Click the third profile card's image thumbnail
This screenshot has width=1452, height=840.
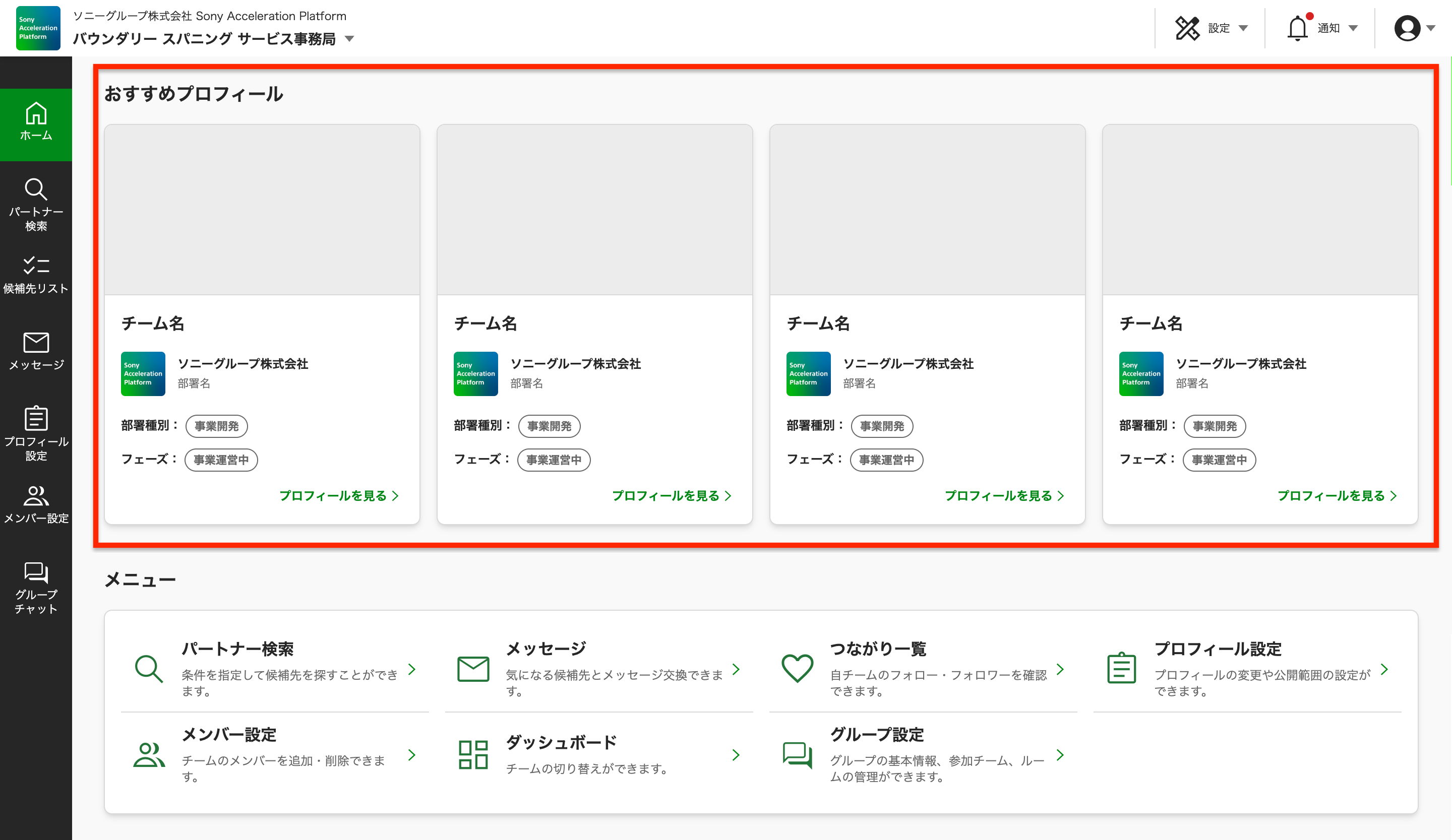coord(927,210)
